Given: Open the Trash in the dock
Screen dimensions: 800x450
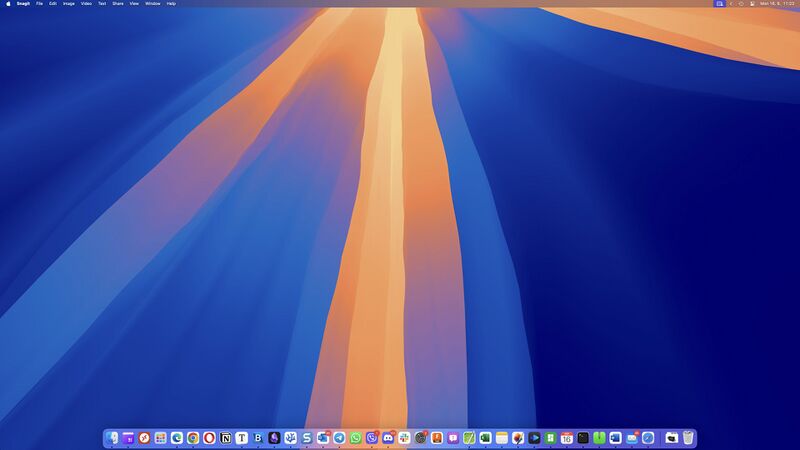Looking at the screenshot, I should tap(688, 438).
